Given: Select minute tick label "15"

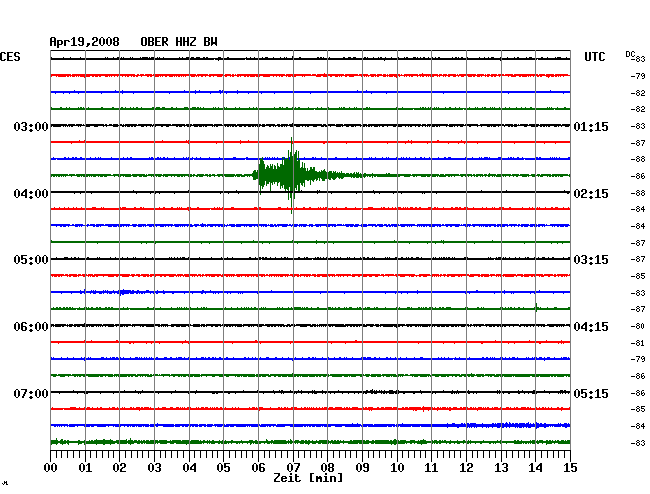Looking at the screenshot, I should coord(570,467).
